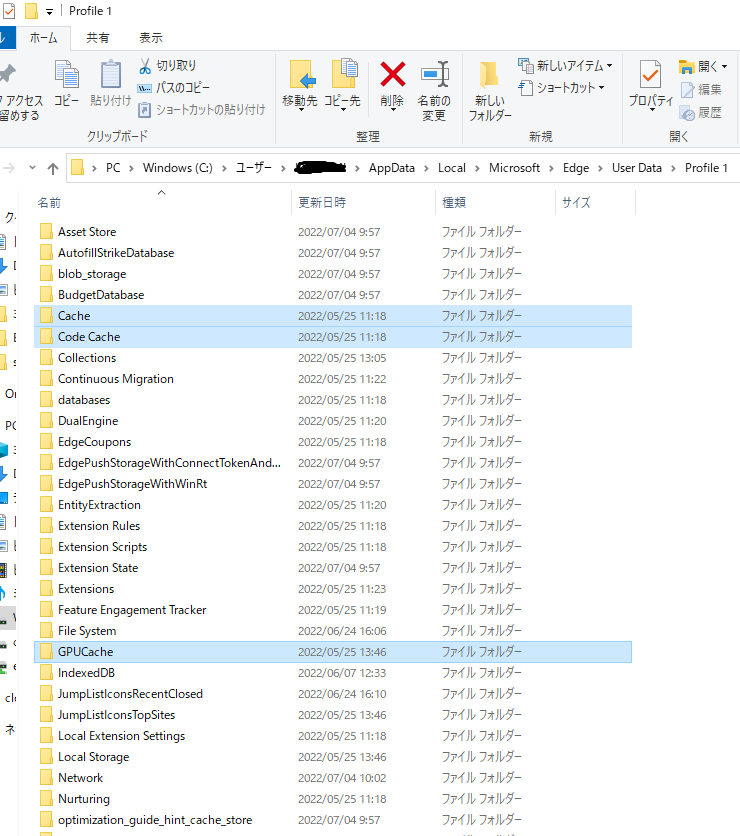740x836 pixels.
Task: Click the User Data breadcrumb in address bar
Action: (636, 168)
